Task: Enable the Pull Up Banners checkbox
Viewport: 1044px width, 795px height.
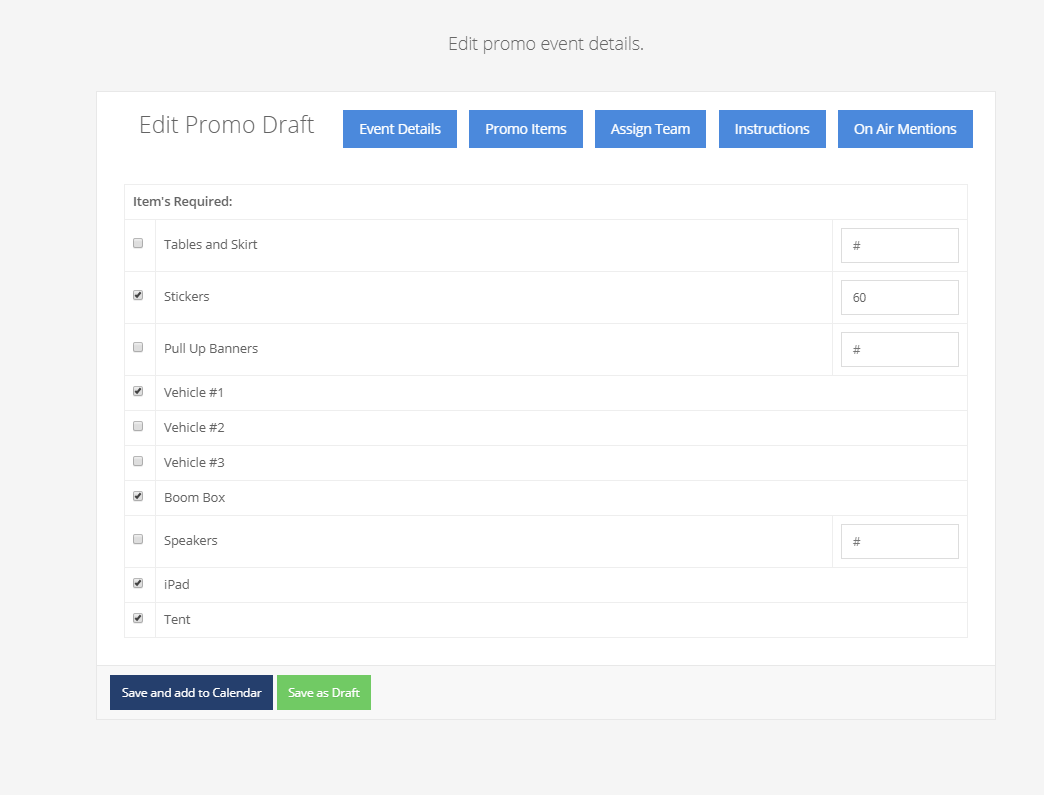Action: pyautogui.click(x=138, y=347)
